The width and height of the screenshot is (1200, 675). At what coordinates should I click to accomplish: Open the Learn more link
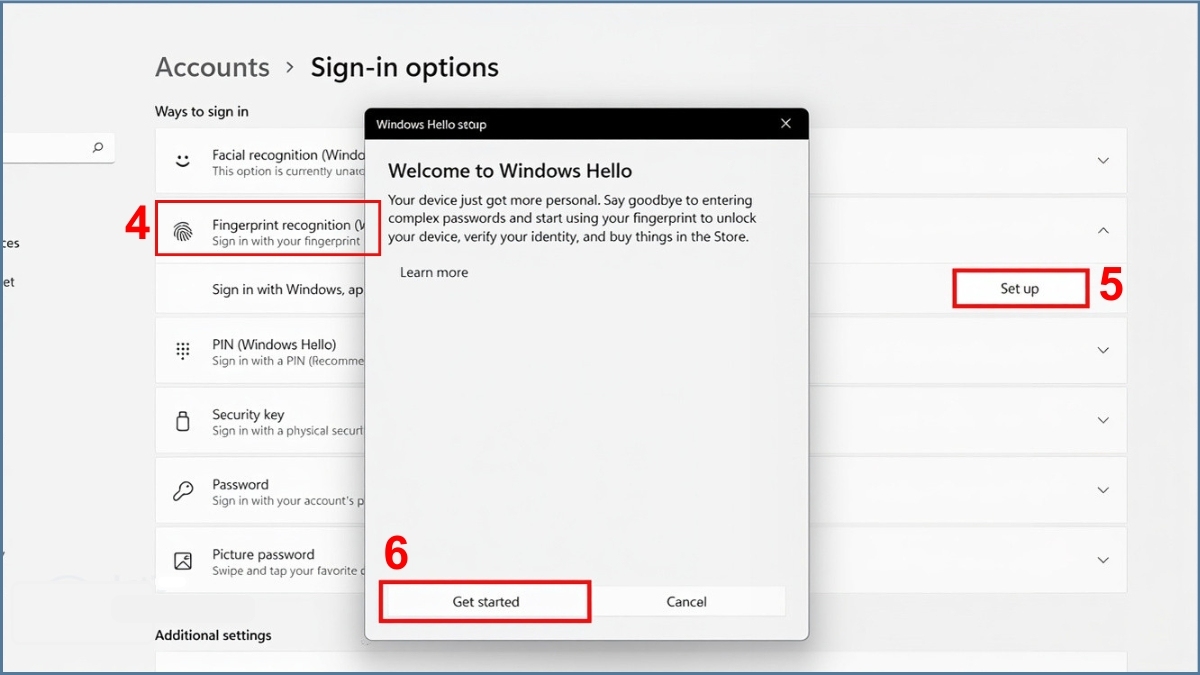click(434, 272)
